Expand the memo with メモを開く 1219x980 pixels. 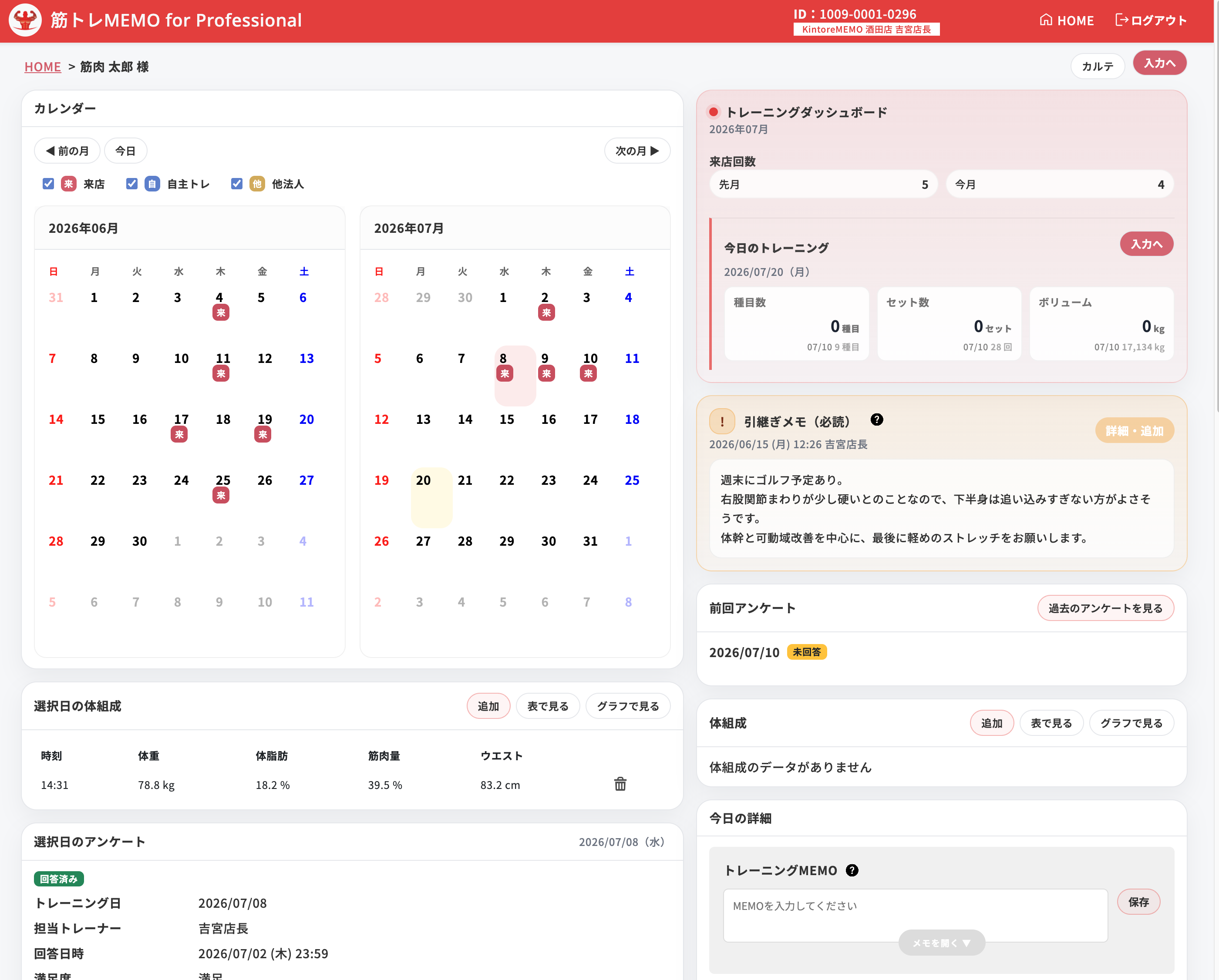pyautogui.click(x=941, y=943)
